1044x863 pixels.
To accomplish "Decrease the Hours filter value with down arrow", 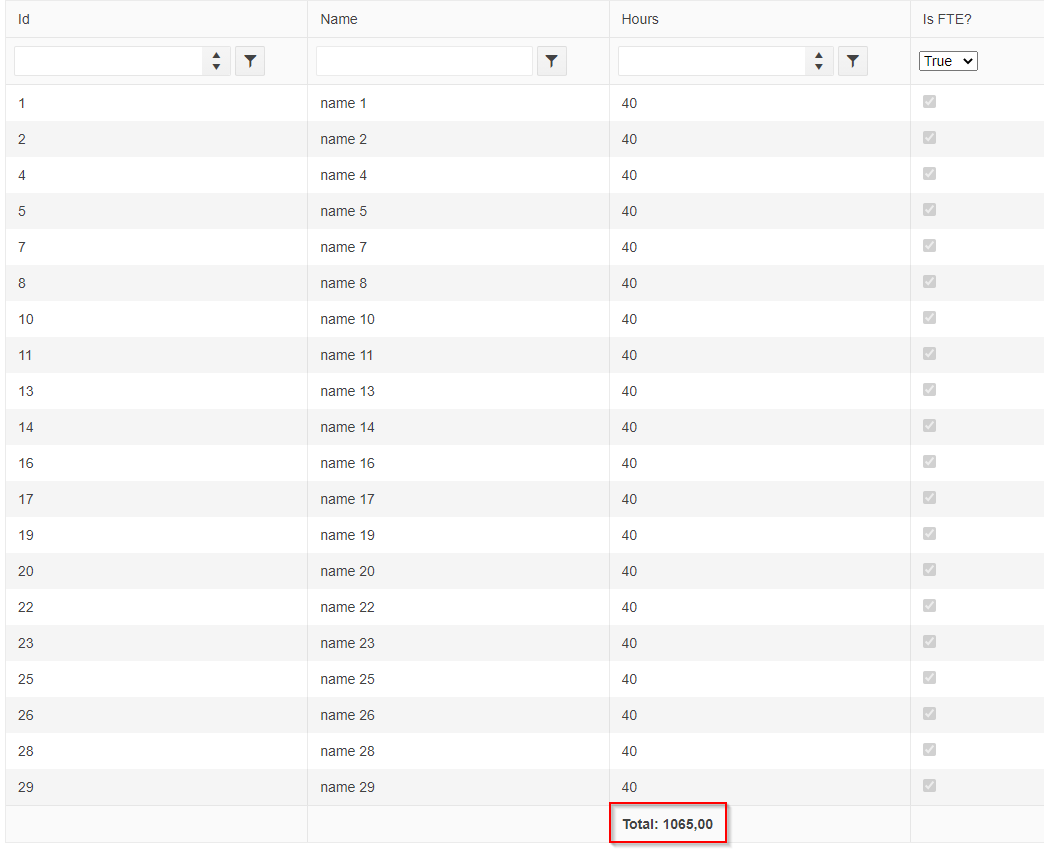I will [819, 67].
